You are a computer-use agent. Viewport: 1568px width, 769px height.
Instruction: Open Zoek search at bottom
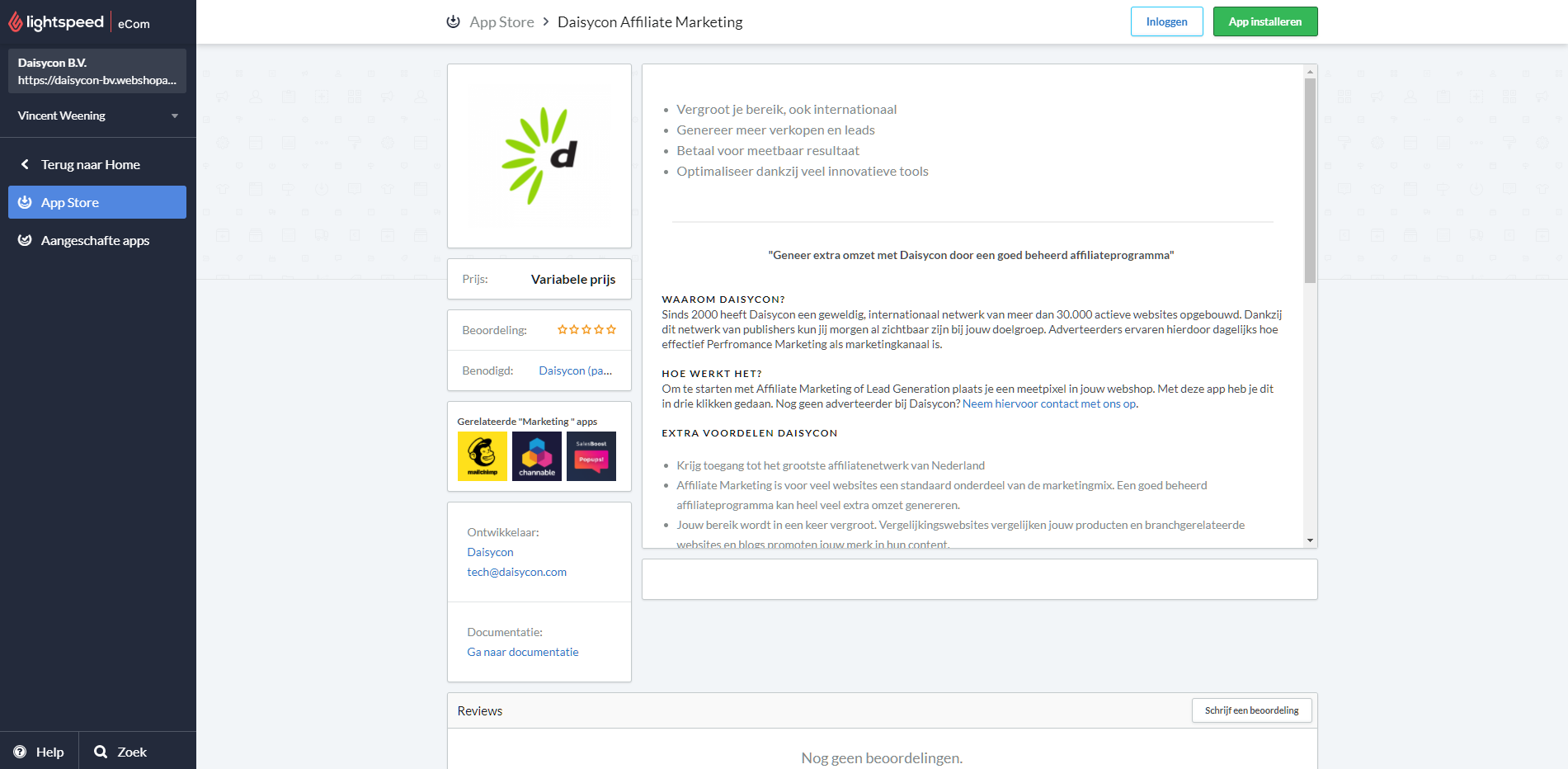click(138, 752)
